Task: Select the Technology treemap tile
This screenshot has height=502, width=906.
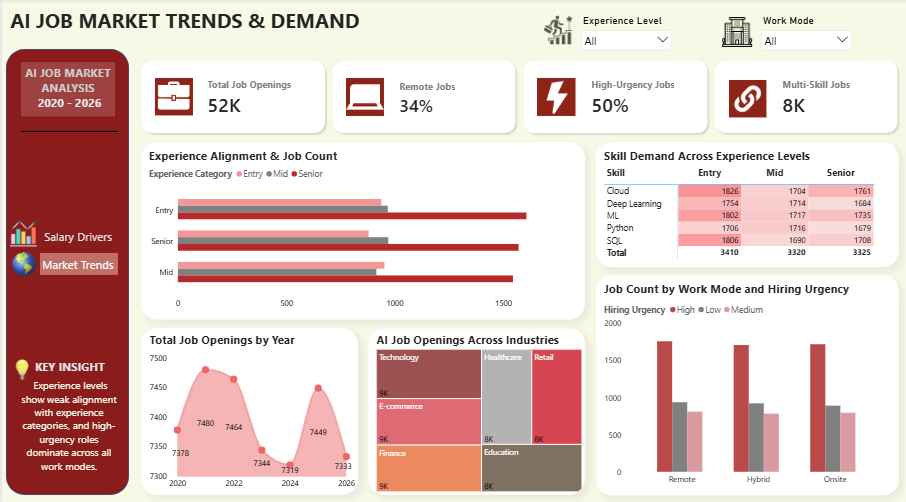Action: tap(429, 374)
